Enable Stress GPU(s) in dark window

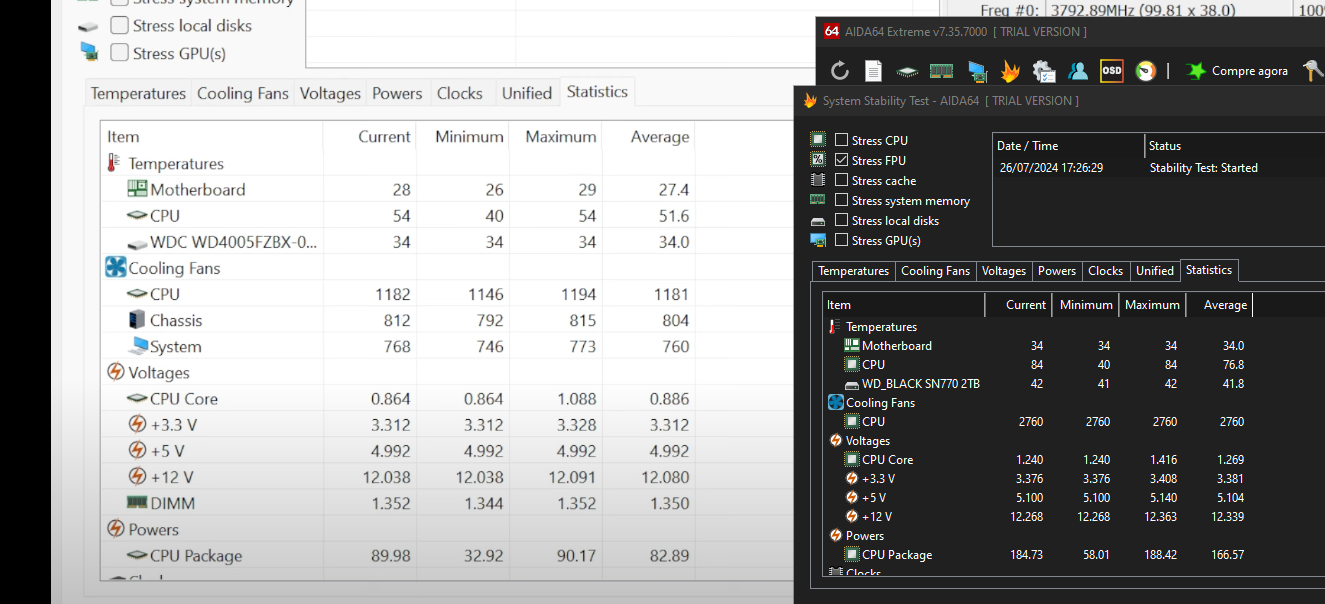[x=841, y=240]
